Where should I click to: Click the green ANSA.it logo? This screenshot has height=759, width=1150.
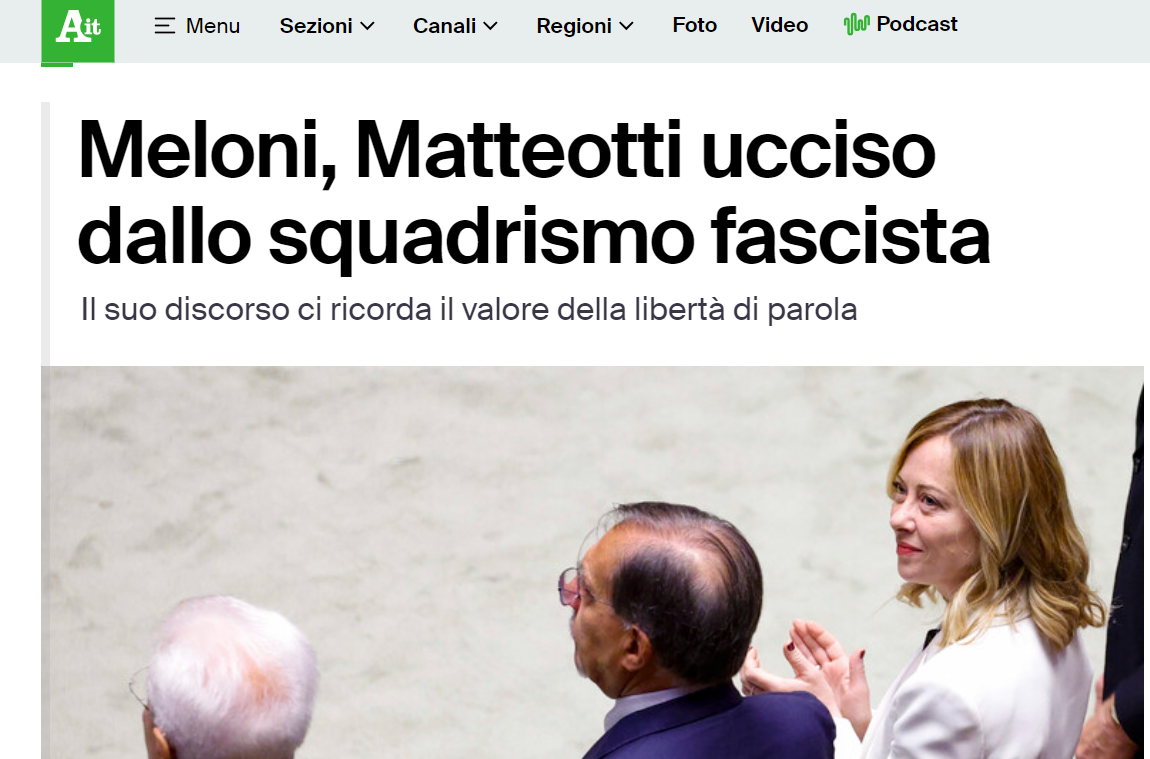(x=78, y=31)
